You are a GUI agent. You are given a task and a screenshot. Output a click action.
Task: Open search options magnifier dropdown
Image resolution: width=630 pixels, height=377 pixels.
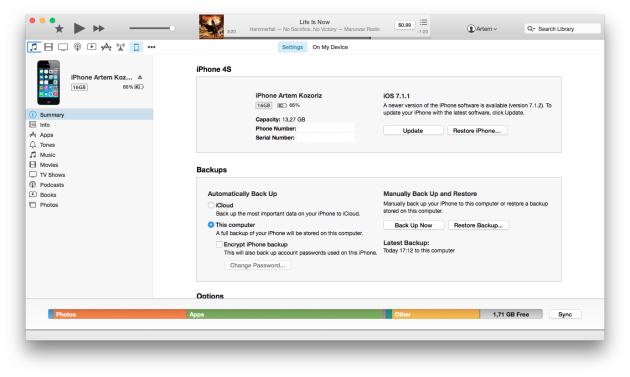[531, 29]
